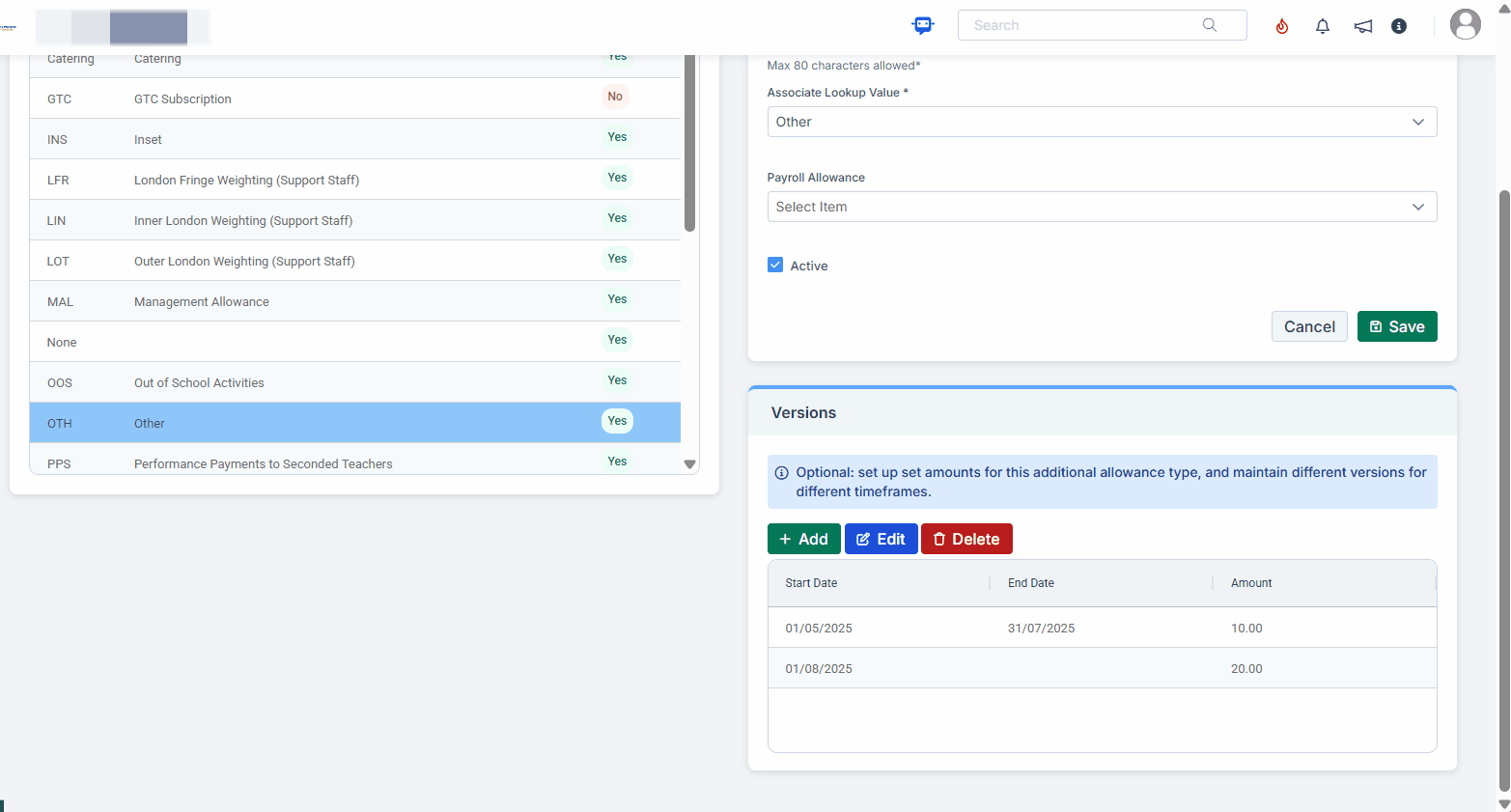Viewport: 1511px width, 812px height.
Task: Click the Yes badge on Management Allowance row
Action: tap(617, 299)
